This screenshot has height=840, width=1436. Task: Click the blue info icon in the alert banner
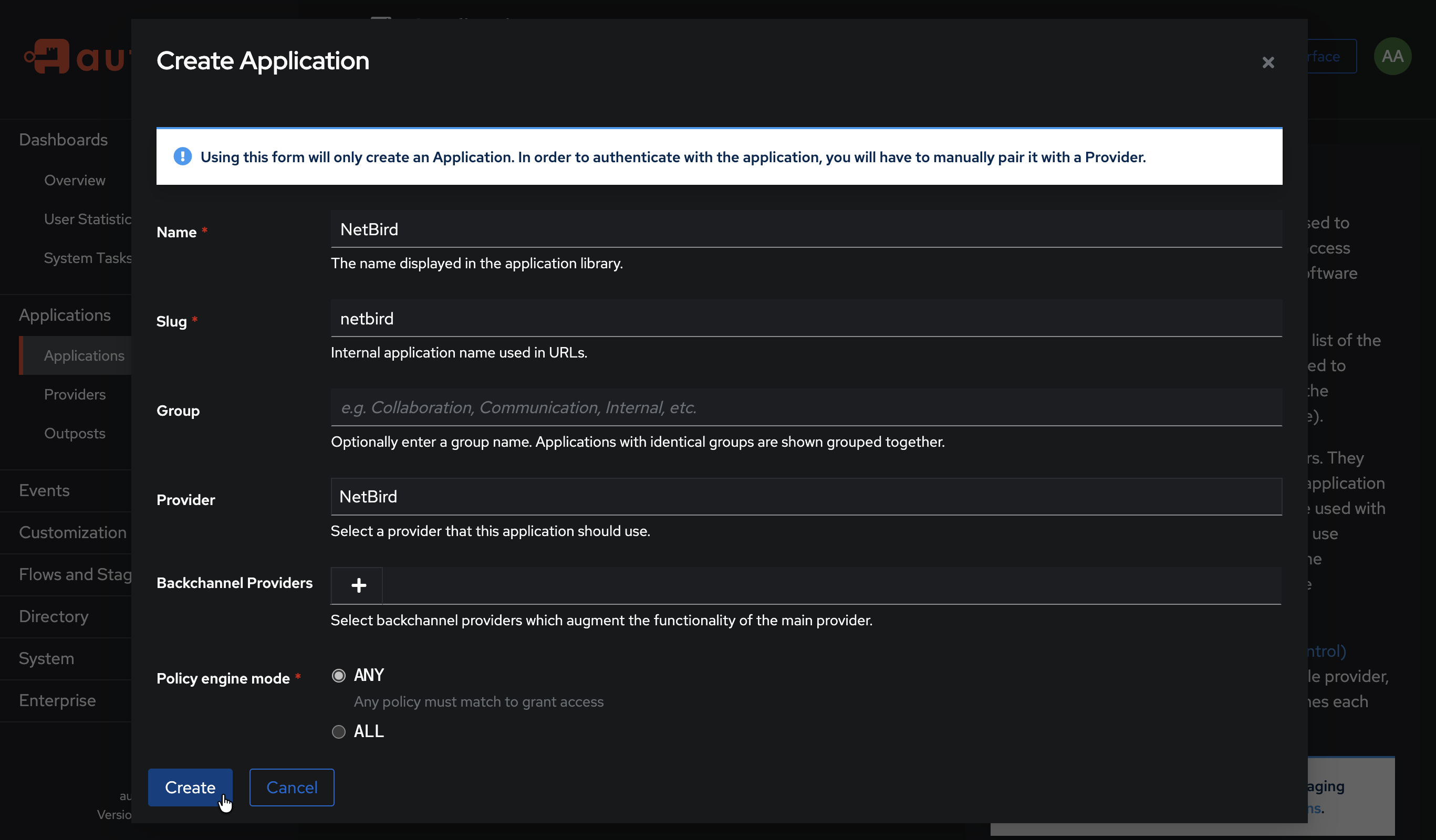tap(182, 156)
